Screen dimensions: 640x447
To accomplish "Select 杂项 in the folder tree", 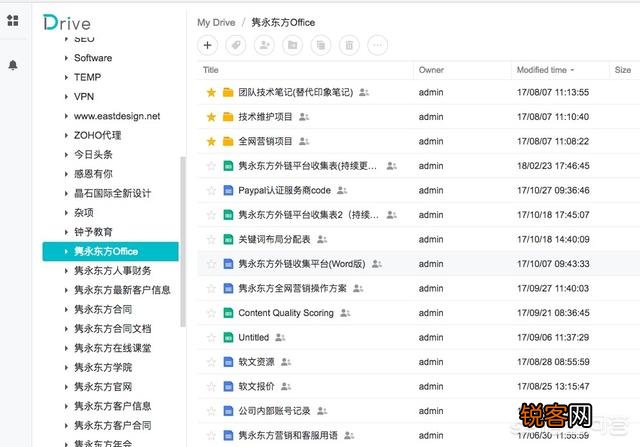I will (x=84, y=213).
